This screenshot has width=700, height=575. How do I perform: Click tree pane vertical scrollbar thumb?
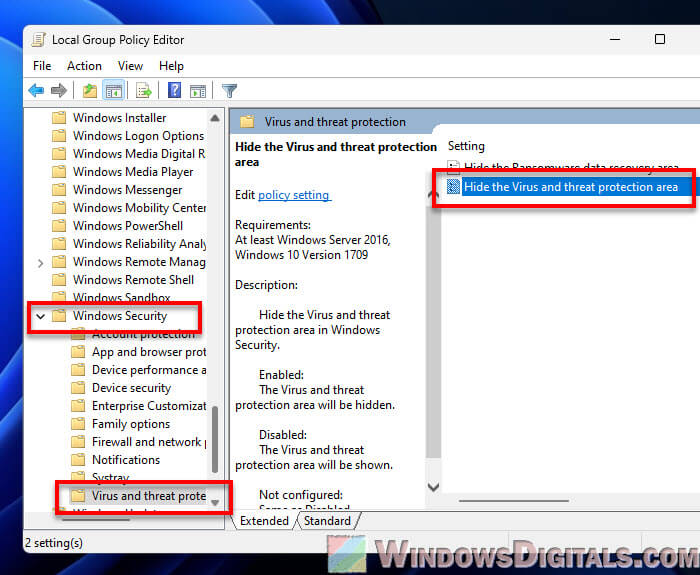[215, 439]
